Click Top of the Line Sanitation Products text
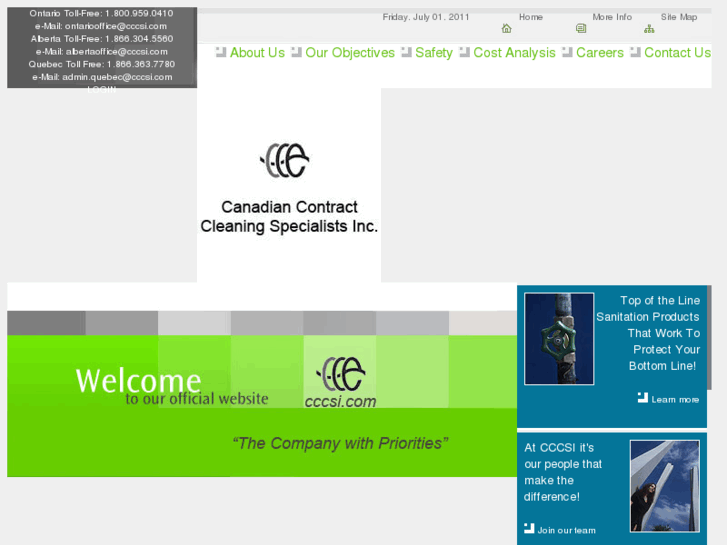This screenshot has width=727, height=545. [648, 333]
